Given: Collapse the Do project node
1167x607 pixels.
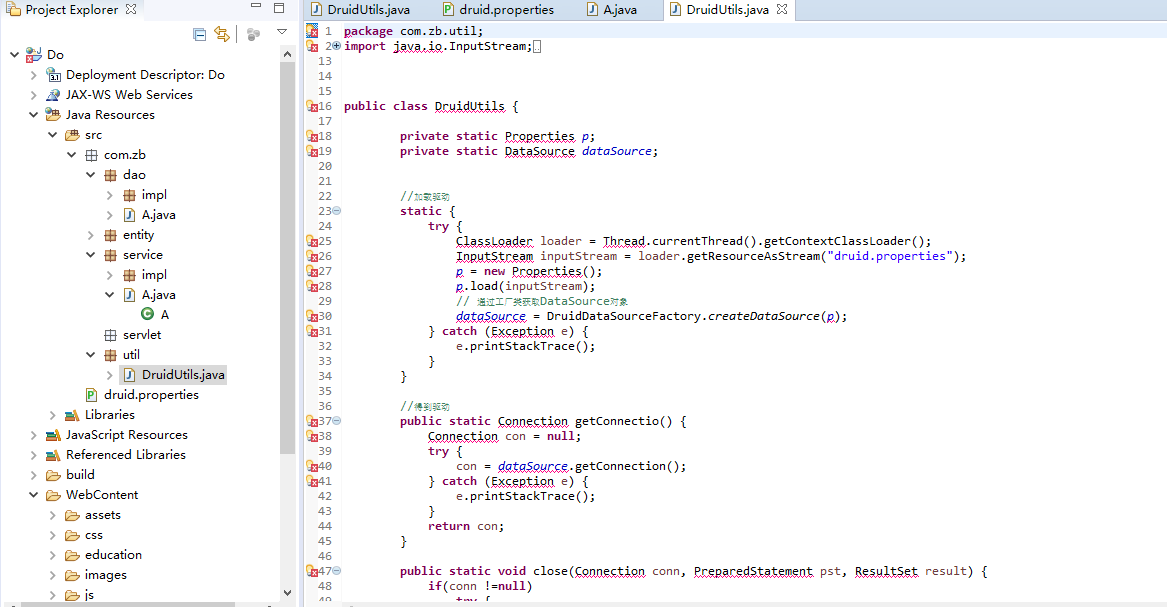Looking at the screenshot, I should pyautogui.click(x=14, y=54).
